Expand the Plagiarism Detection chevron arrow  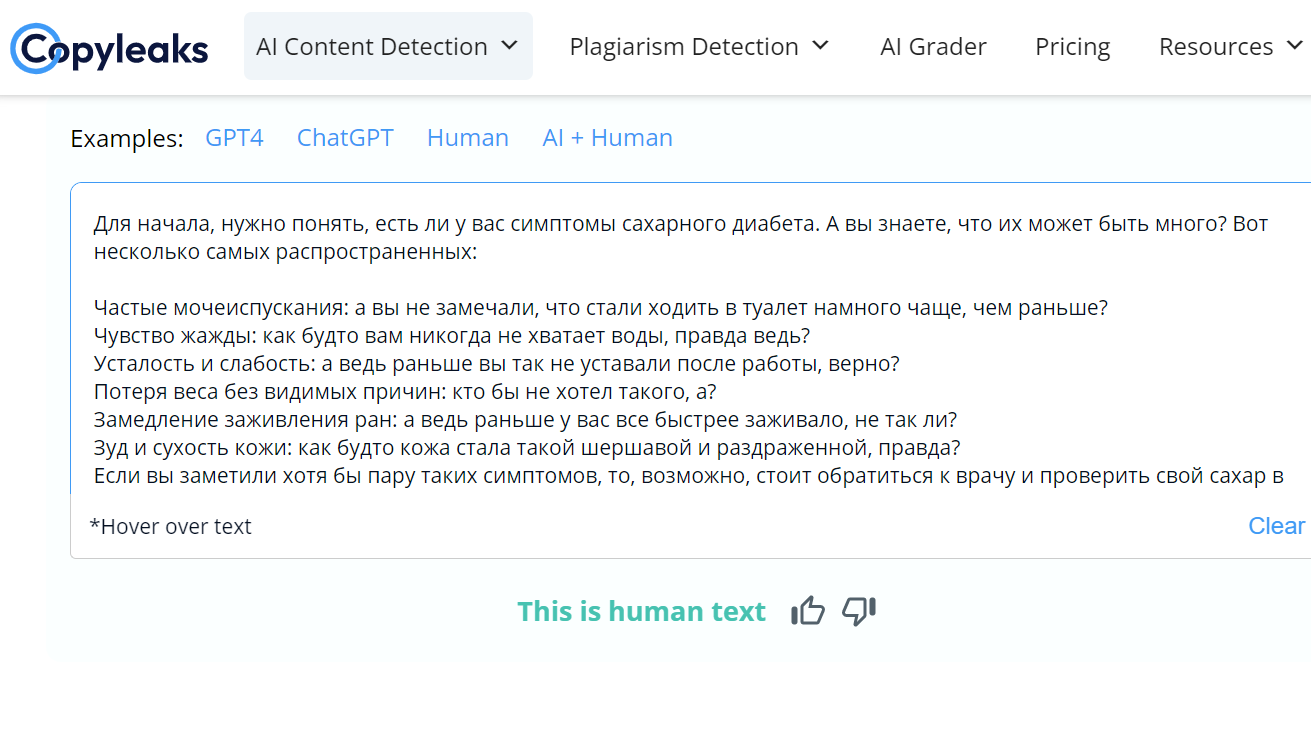click(x=821, y=46)
